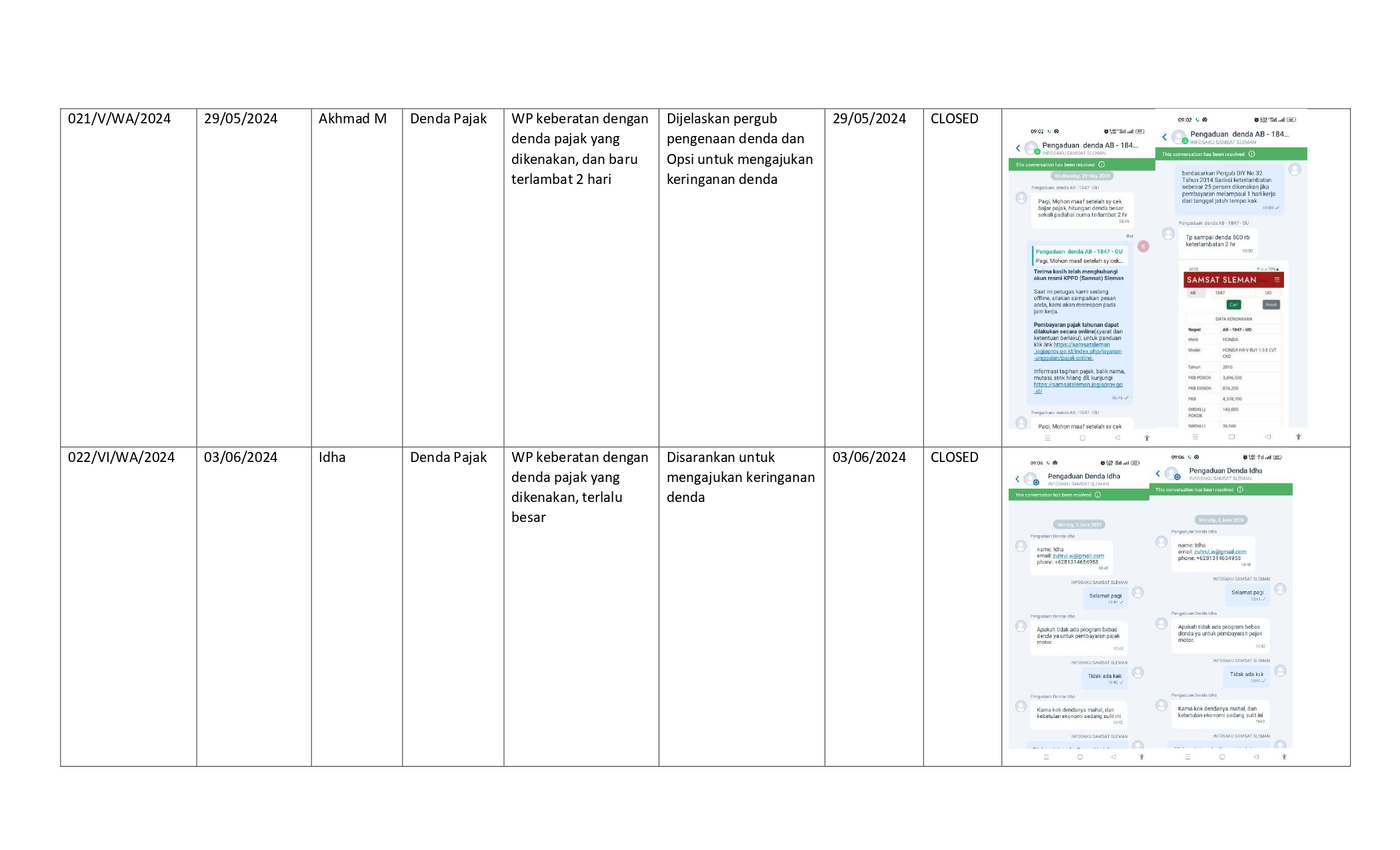Viewport: 1400px width, 850px height.
Task: Tap triangle back nav icon, right AB-184 screenshot
Action: pos(1268,437)
